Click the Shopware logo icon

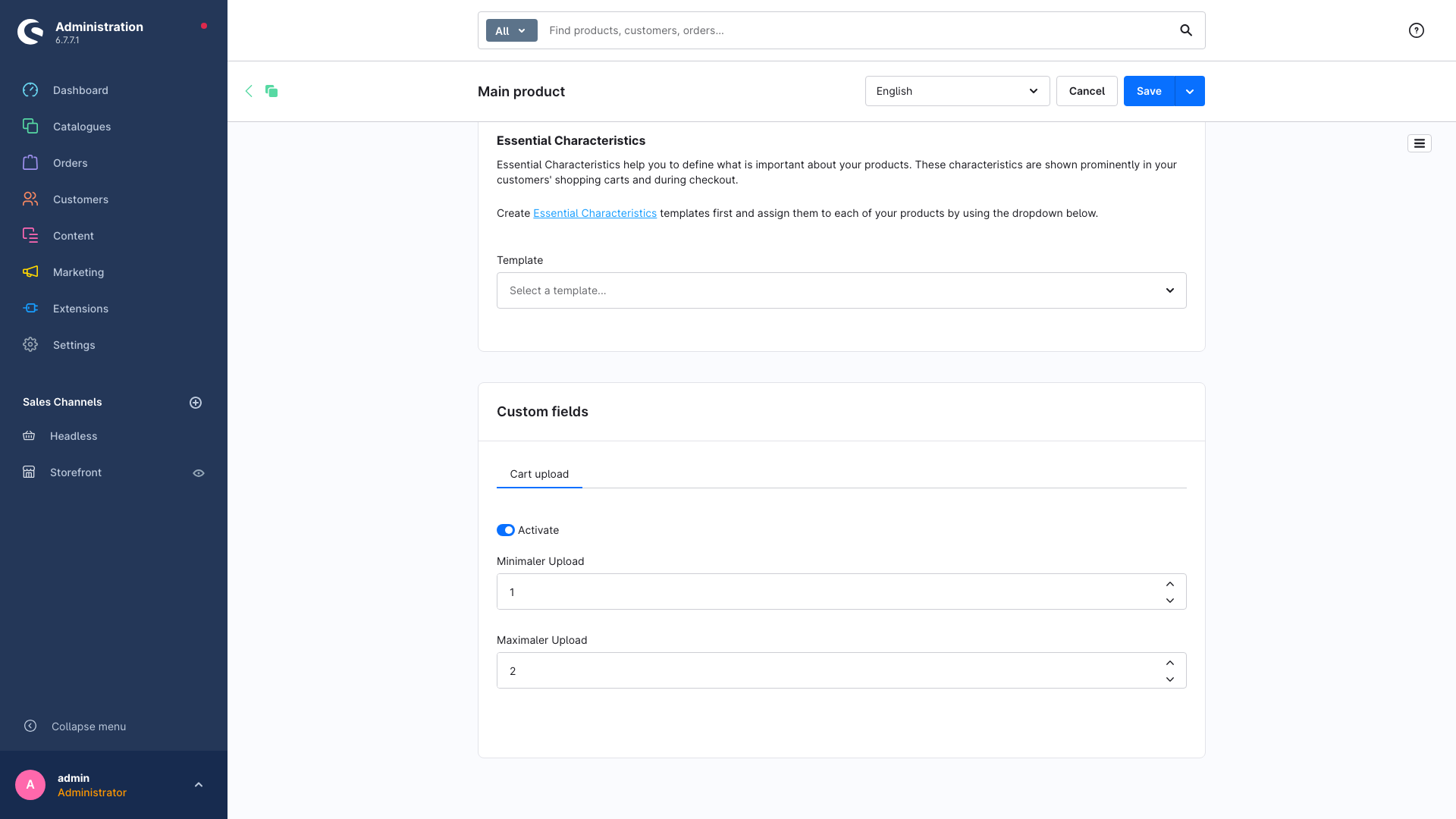click(x=30, y=32)
